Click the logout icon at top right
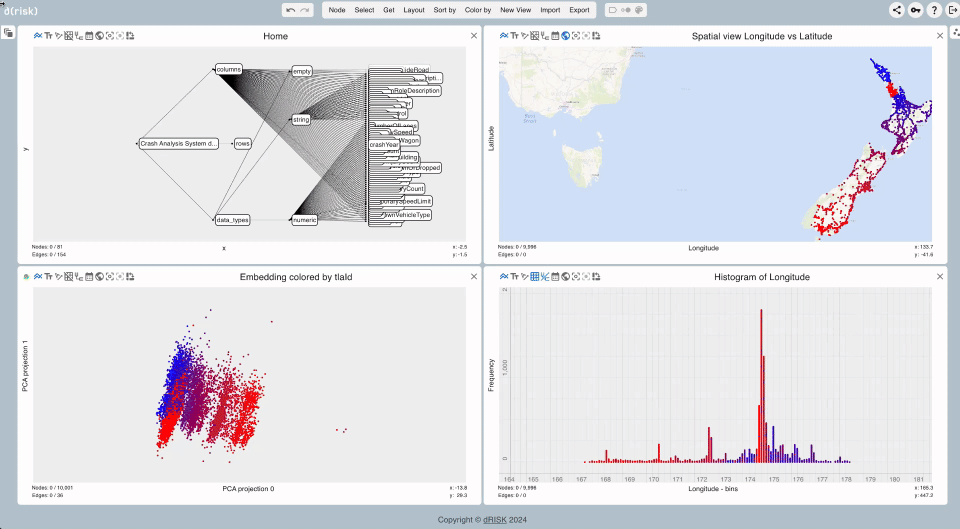 pos(951,10)
